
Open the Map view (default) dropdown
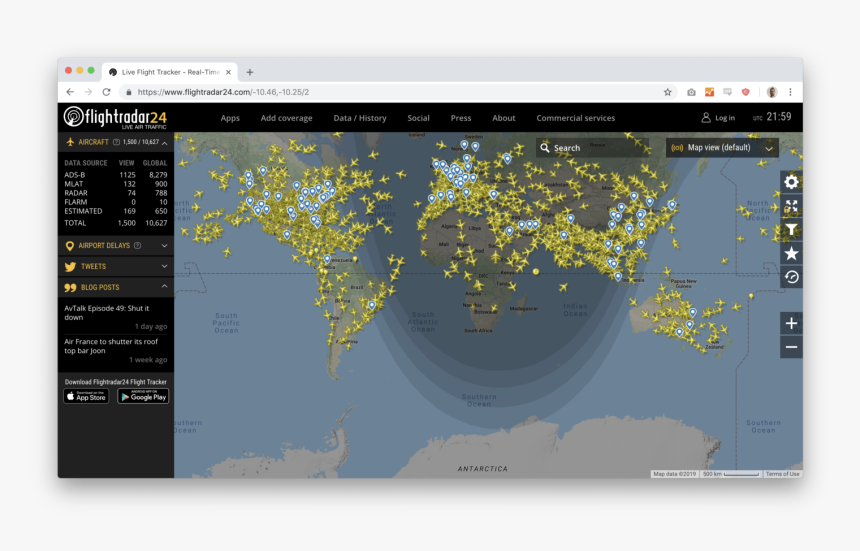(x=722, y=147)
